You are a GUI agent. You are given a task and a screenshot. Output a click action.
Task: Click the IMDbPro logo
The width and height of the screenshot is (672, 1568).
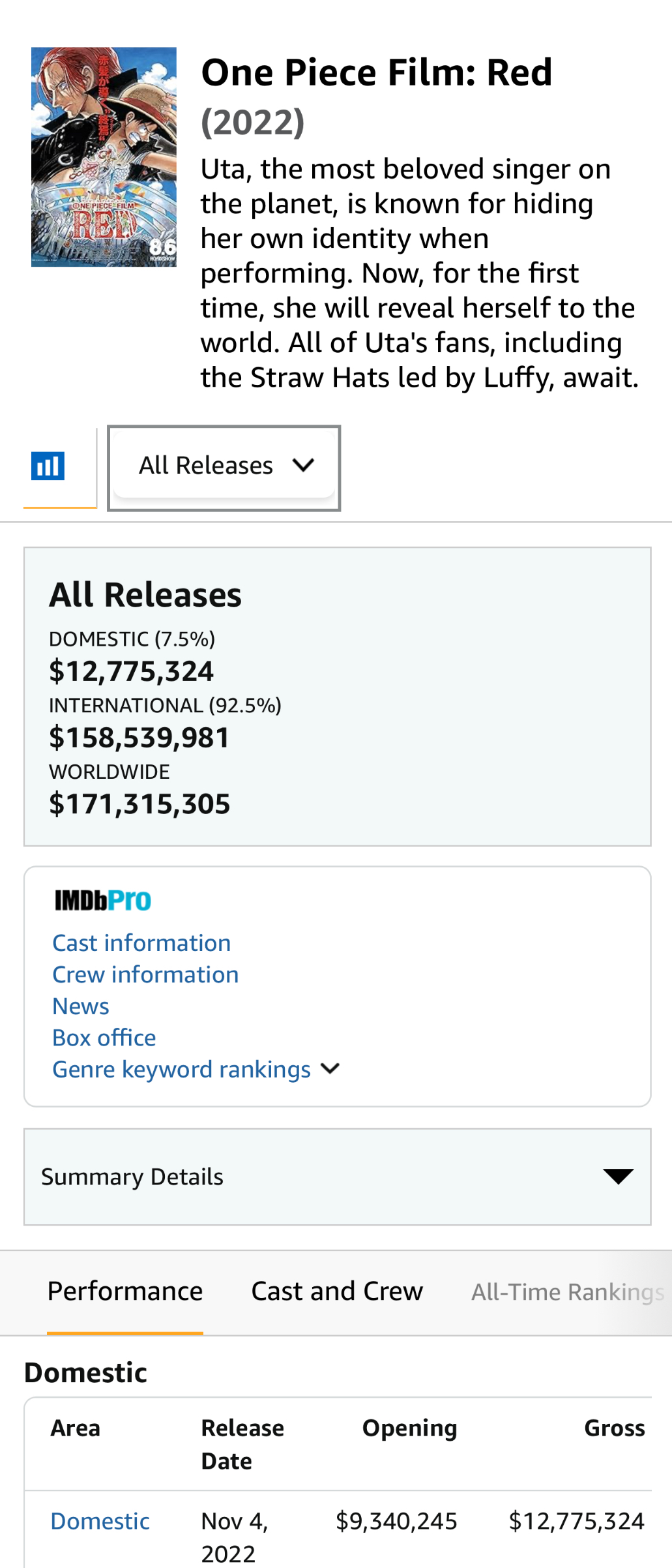(103, 901)
